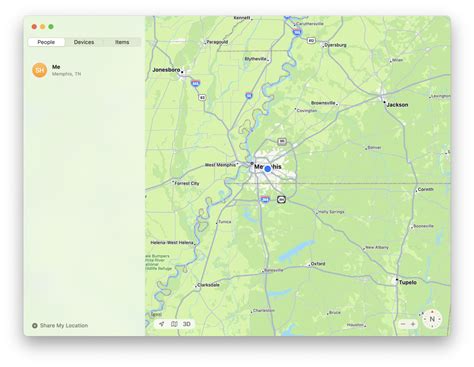The image size is (474, 367).
Task: Click the Covington town label
Action: click(x=307, y=110)
